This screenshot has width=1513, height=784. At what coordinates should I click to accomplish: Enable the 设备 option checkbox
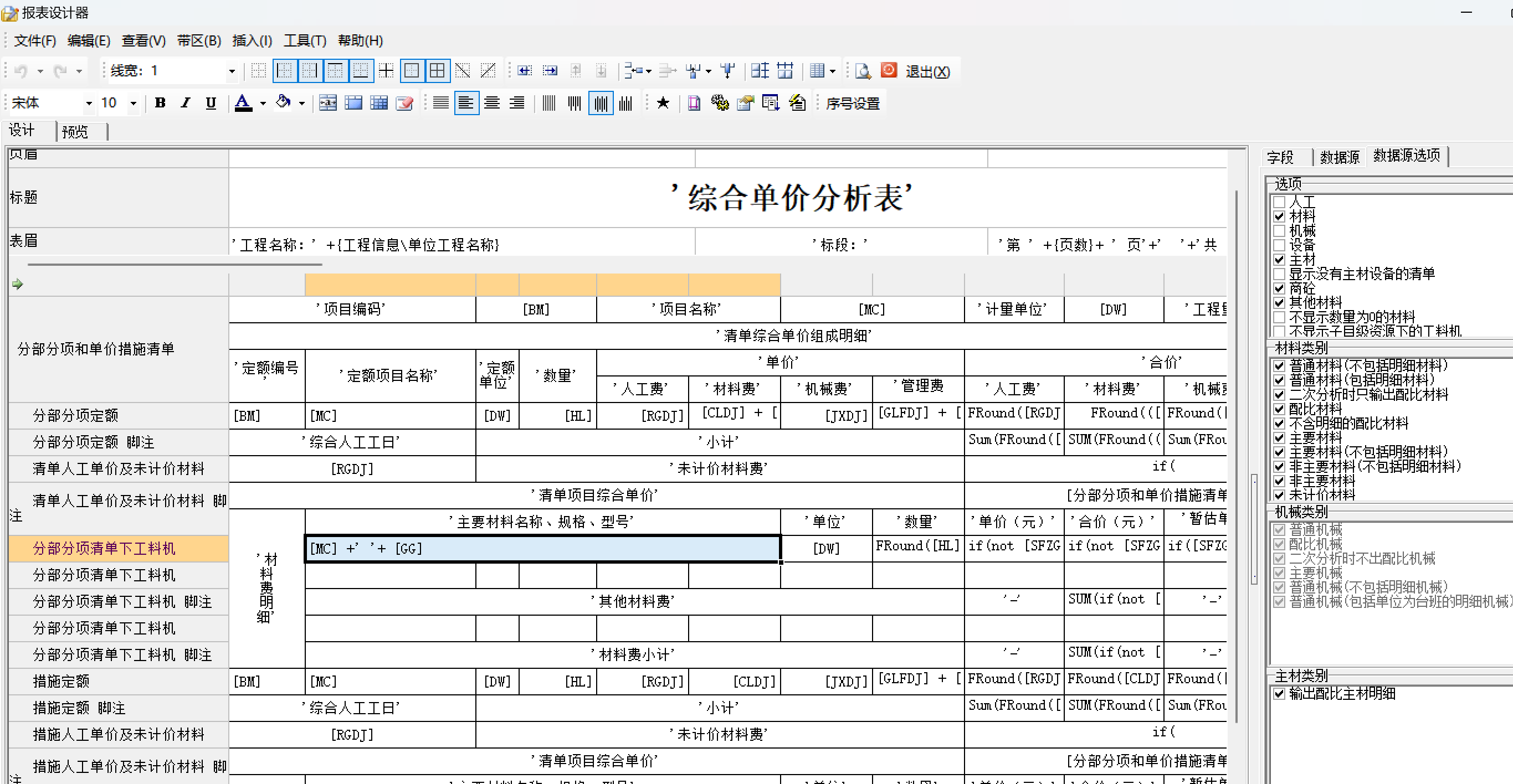coord(1279,245)
